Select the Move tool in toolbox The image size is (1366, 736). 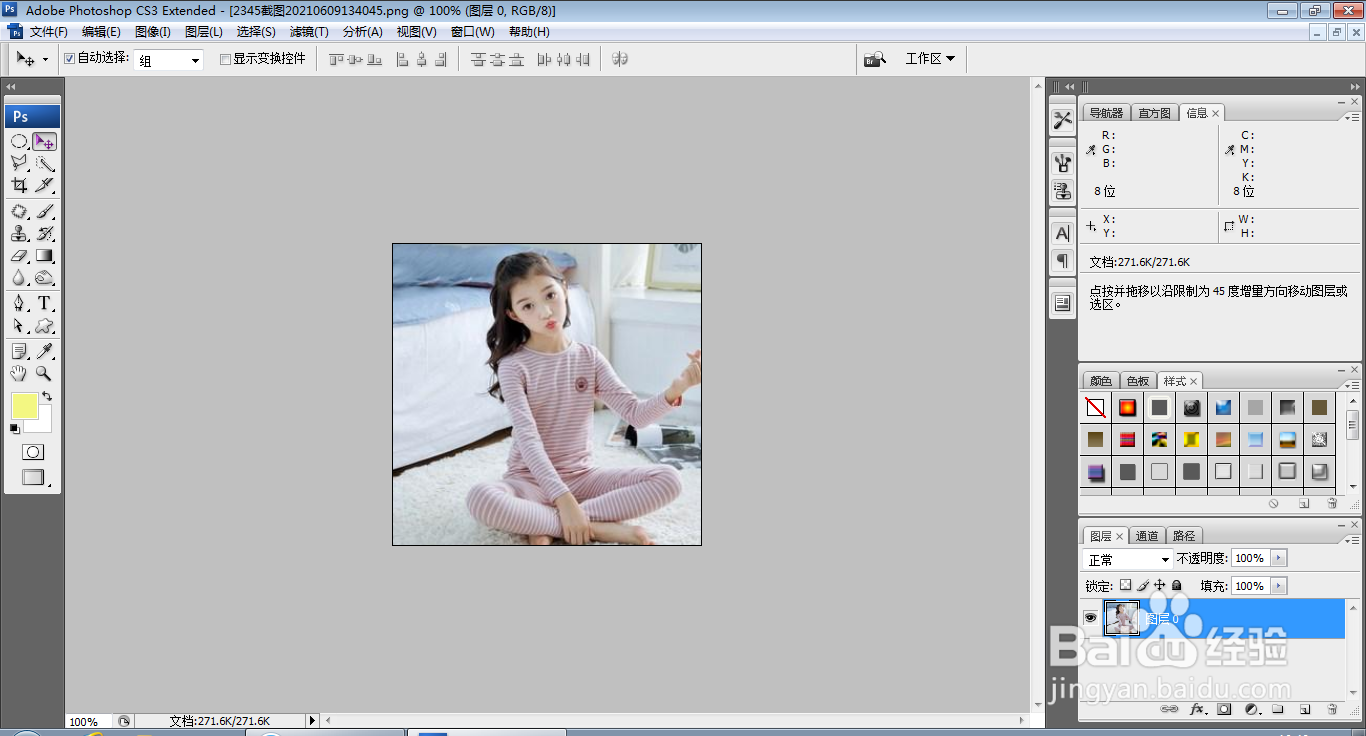coord(45,142)
